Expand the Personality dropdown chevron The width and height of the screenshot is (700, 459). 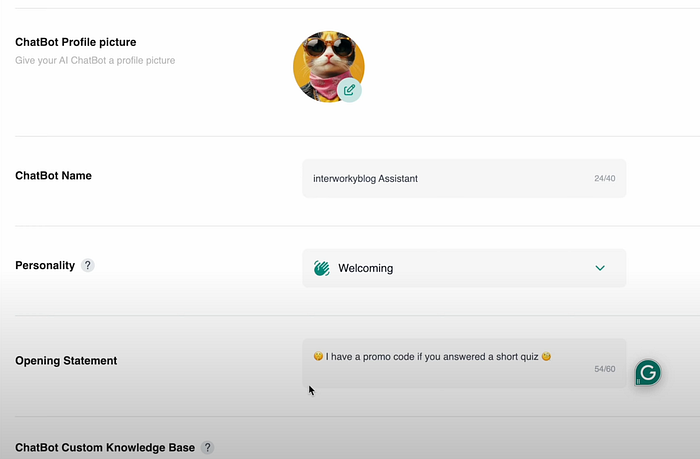600,268
